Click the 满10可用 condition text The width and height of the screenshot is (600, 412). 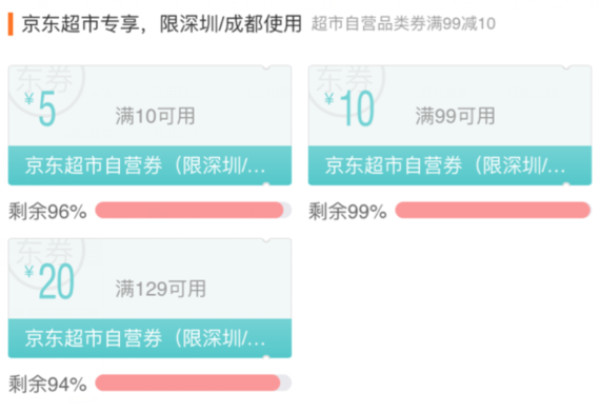tap(155, 116)
